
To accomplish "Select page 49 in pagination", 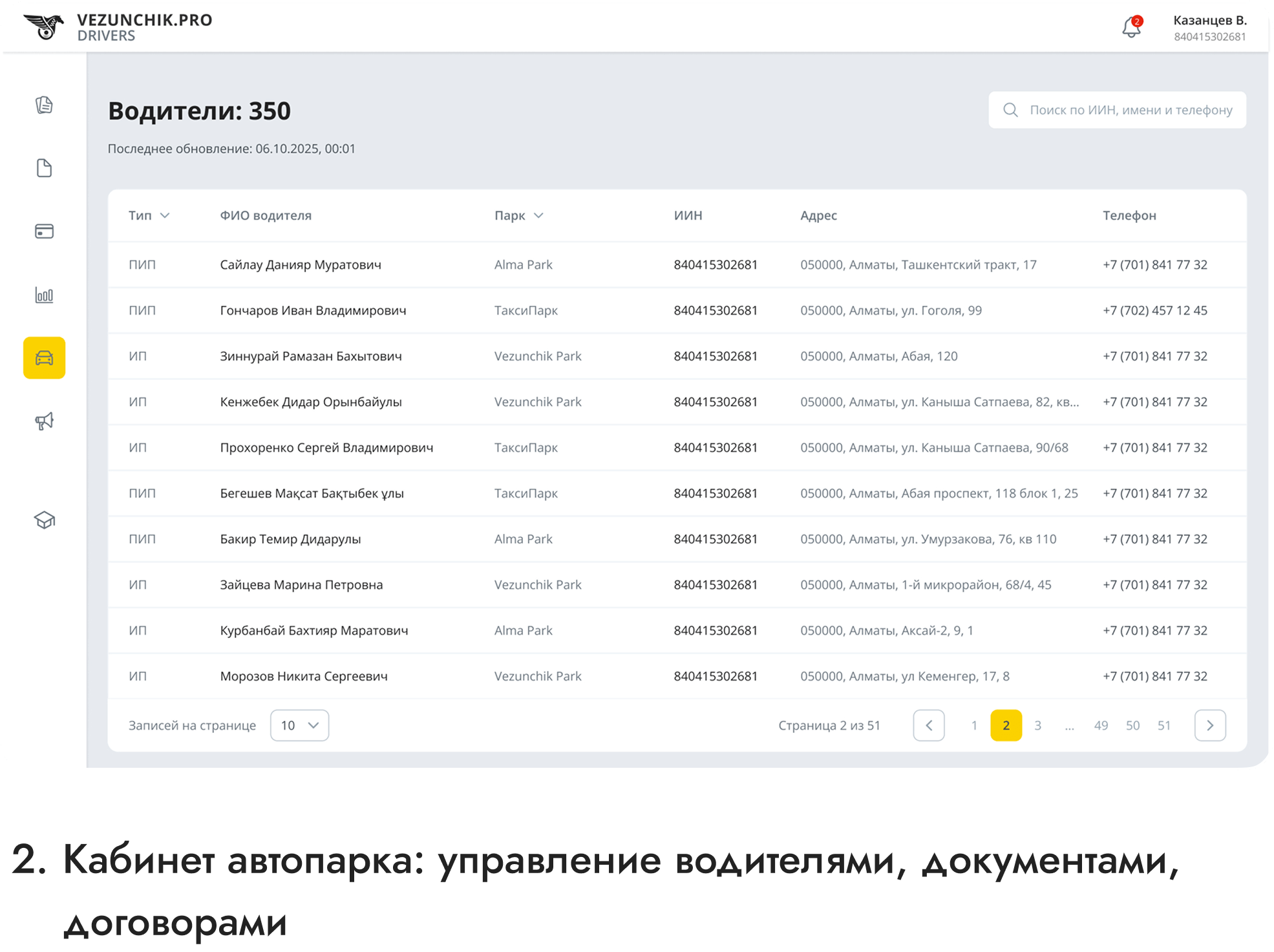I will pyautogui.click(x=1101, y=725).
